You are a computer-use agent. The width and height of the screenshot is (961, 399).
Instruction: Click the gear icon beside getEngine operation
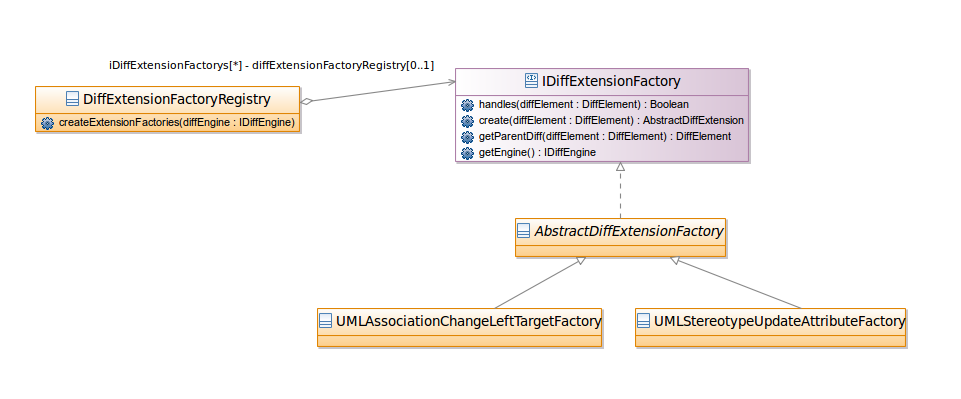(x=467, y=153)
